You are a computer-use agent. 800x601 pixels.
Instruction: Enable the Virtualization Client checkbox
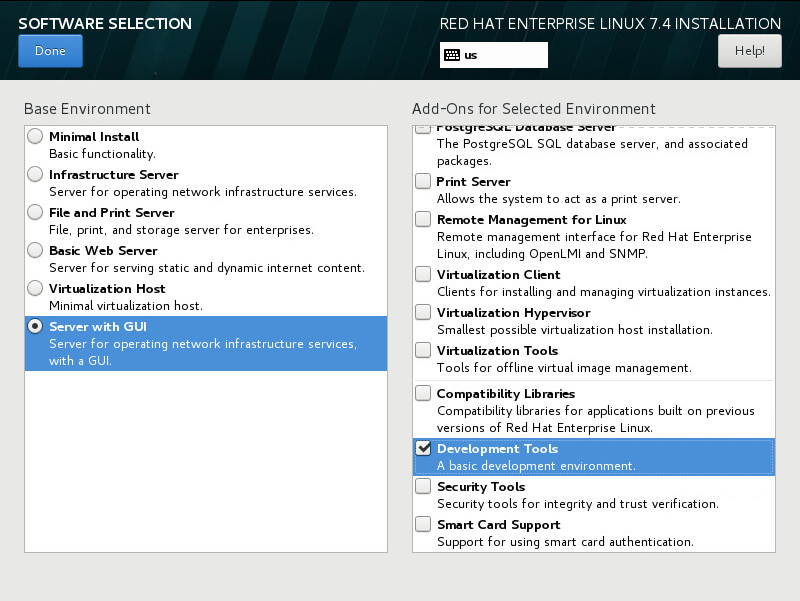point(423,274)
